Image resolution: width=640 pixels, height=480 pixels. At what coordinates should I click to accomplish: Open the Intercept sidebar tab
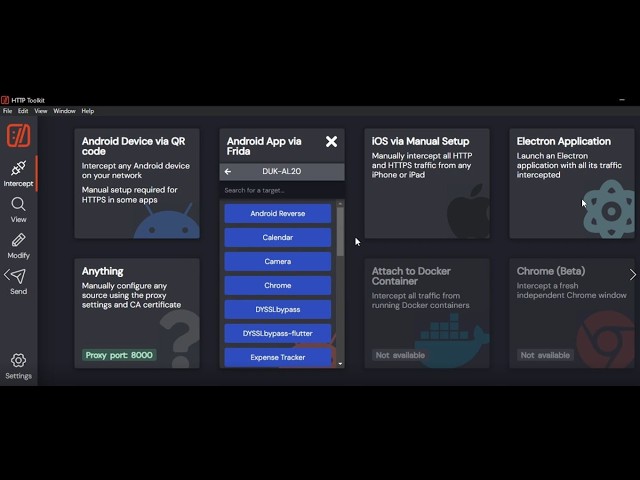[x=18, y=173]
